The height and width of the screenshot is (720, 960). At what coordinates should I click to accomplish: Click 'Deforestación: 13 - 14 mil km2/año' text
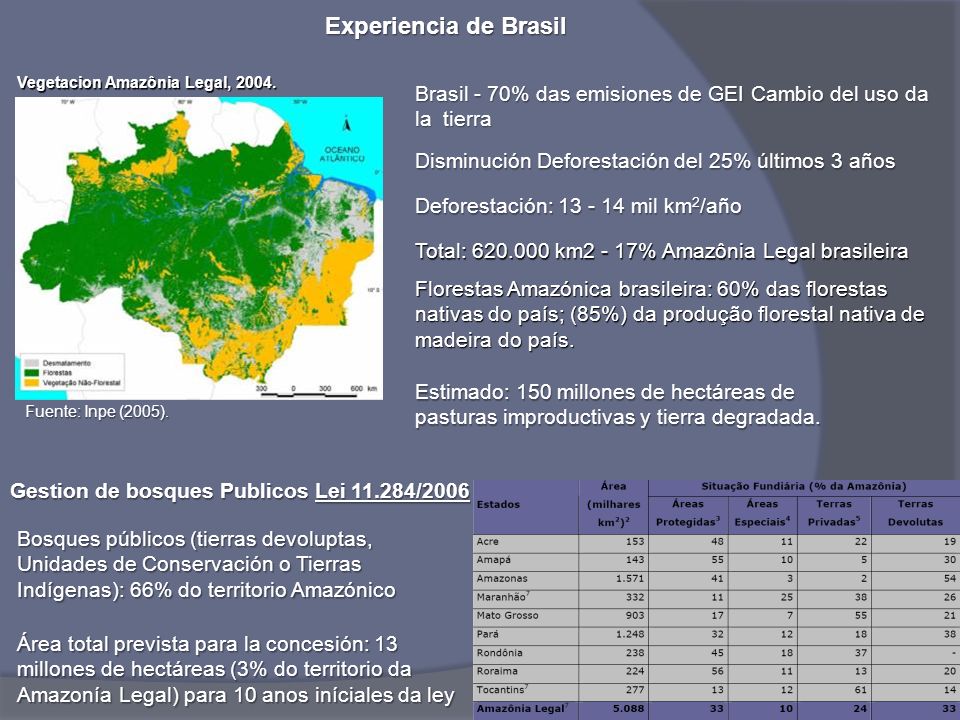(578, 206)
